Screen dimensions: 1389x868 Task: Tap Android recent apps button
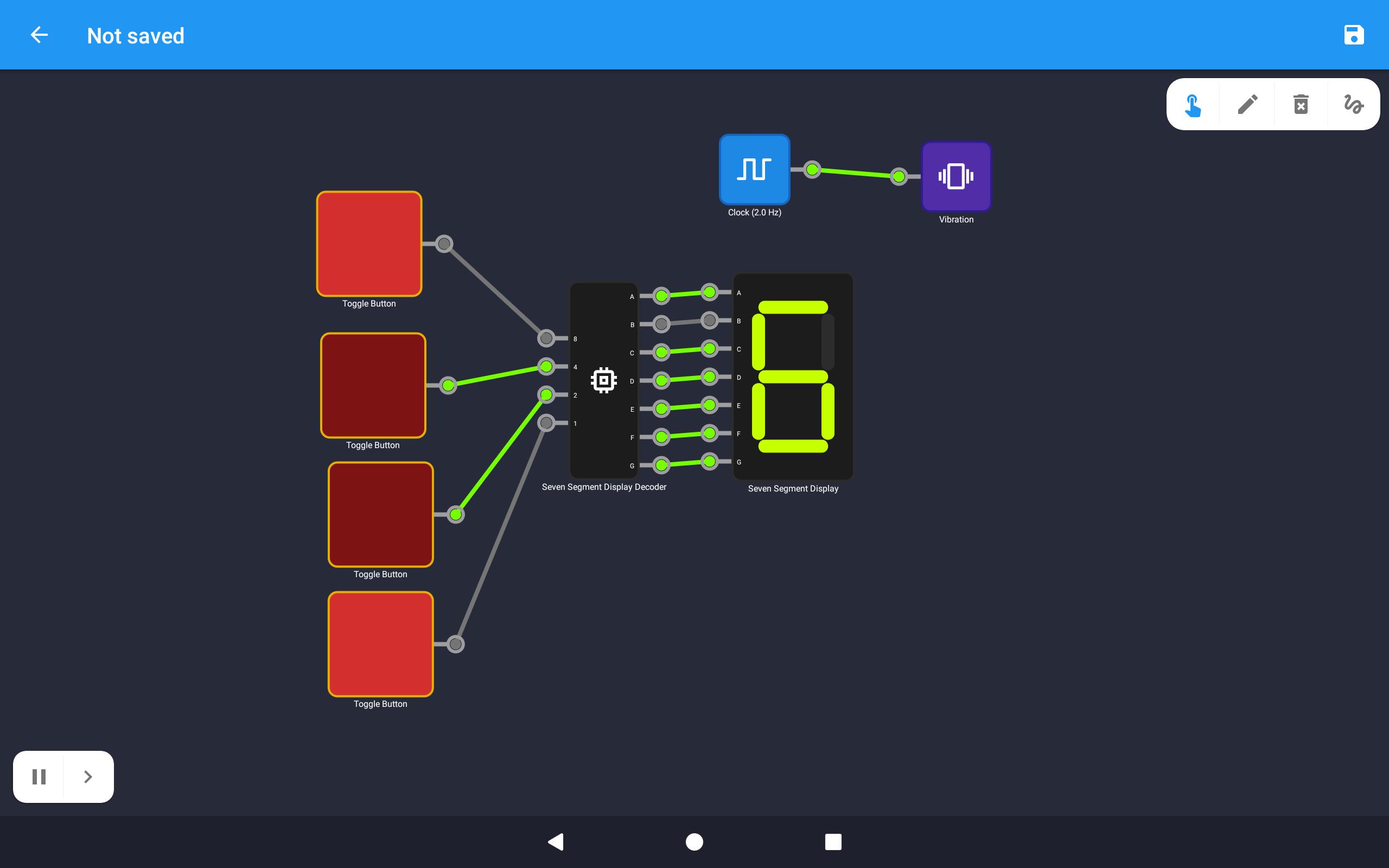(833, 841)
